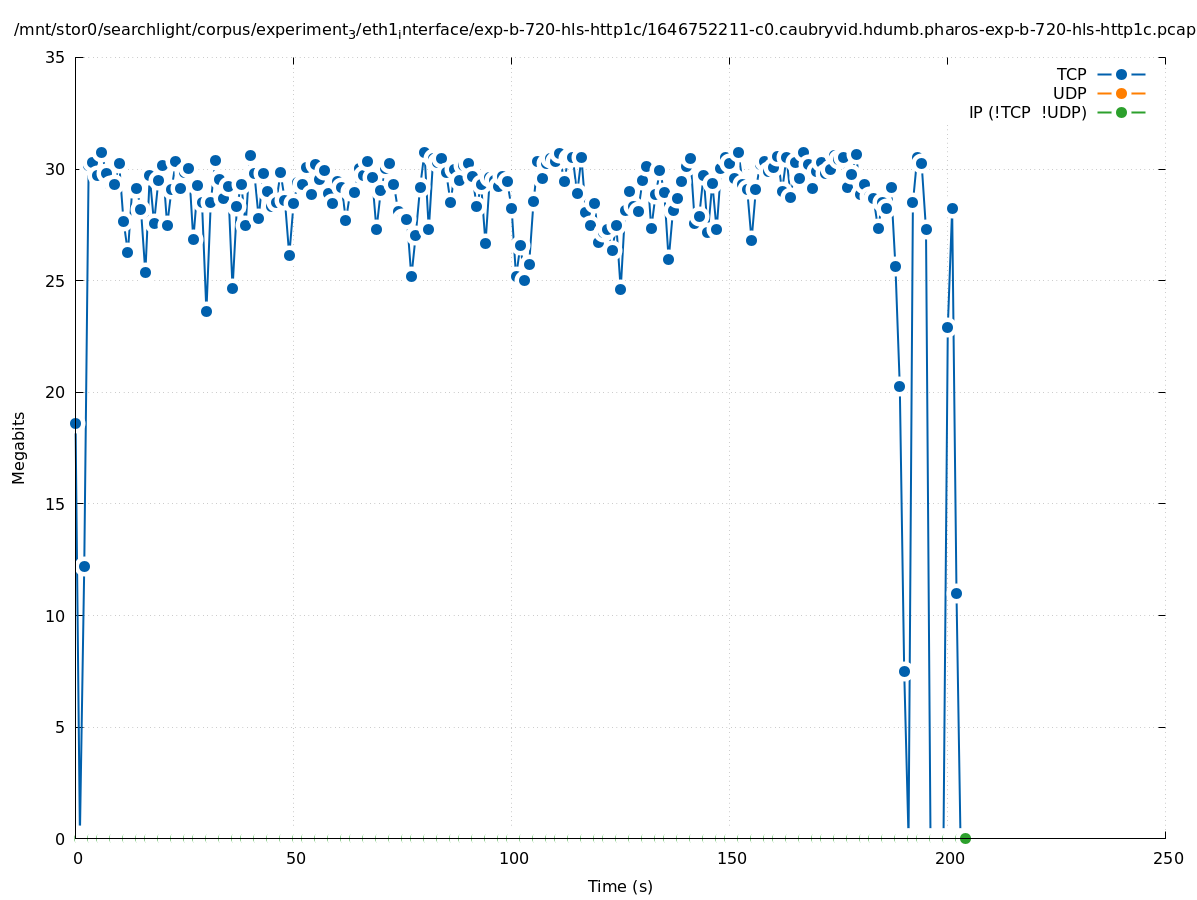Click the y-axis tick label 35
1197x900 pixels.
coord(56,57)
